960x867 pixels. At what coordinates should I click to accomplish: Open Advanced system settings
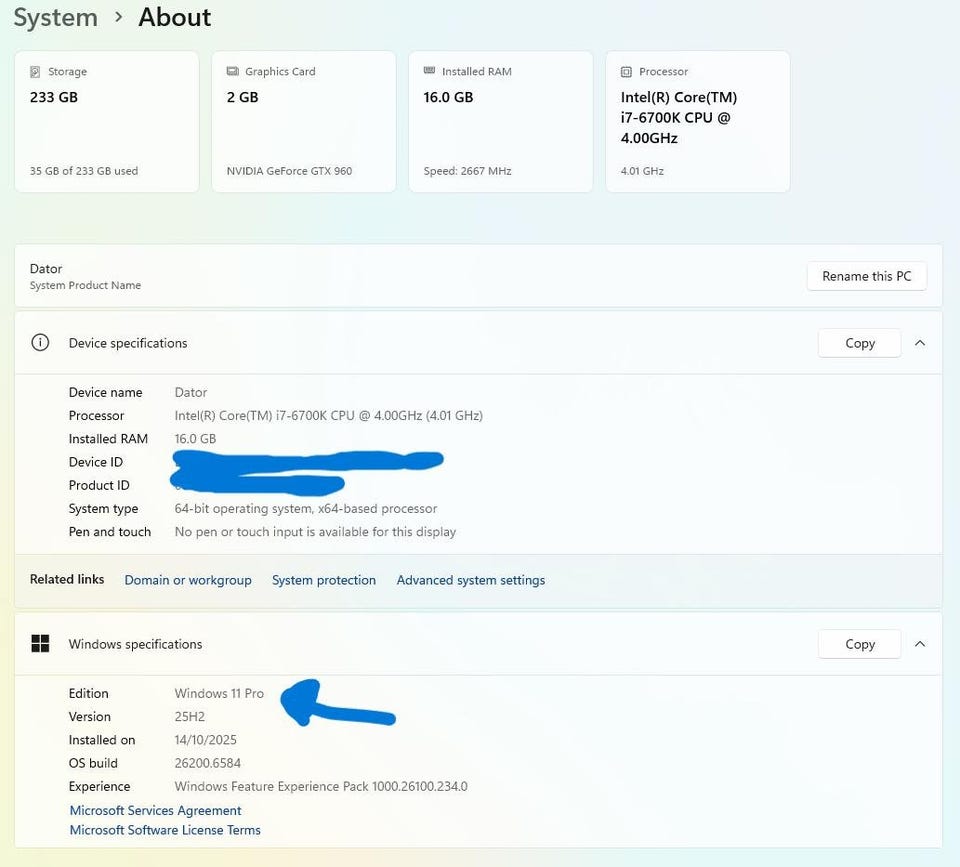(x=471, y=580)
